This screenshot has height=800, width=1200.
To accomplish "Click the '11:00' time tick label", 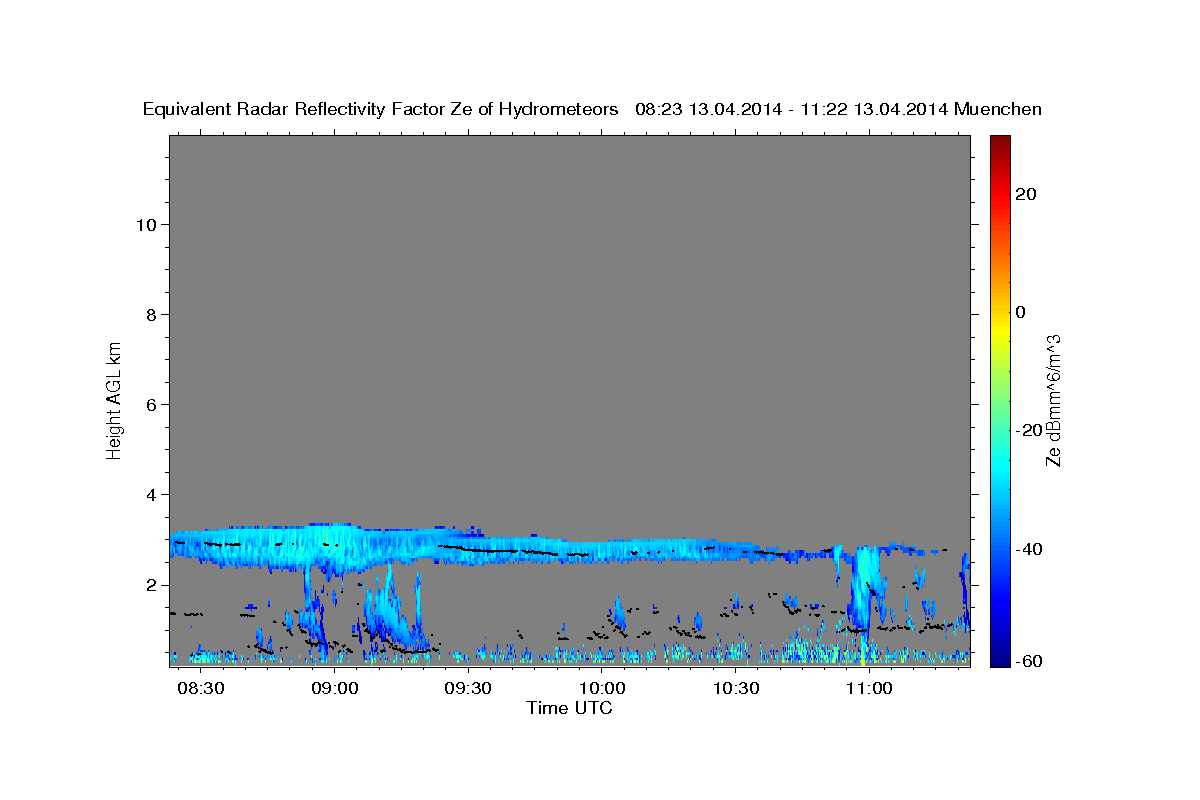I will [869, 689].
